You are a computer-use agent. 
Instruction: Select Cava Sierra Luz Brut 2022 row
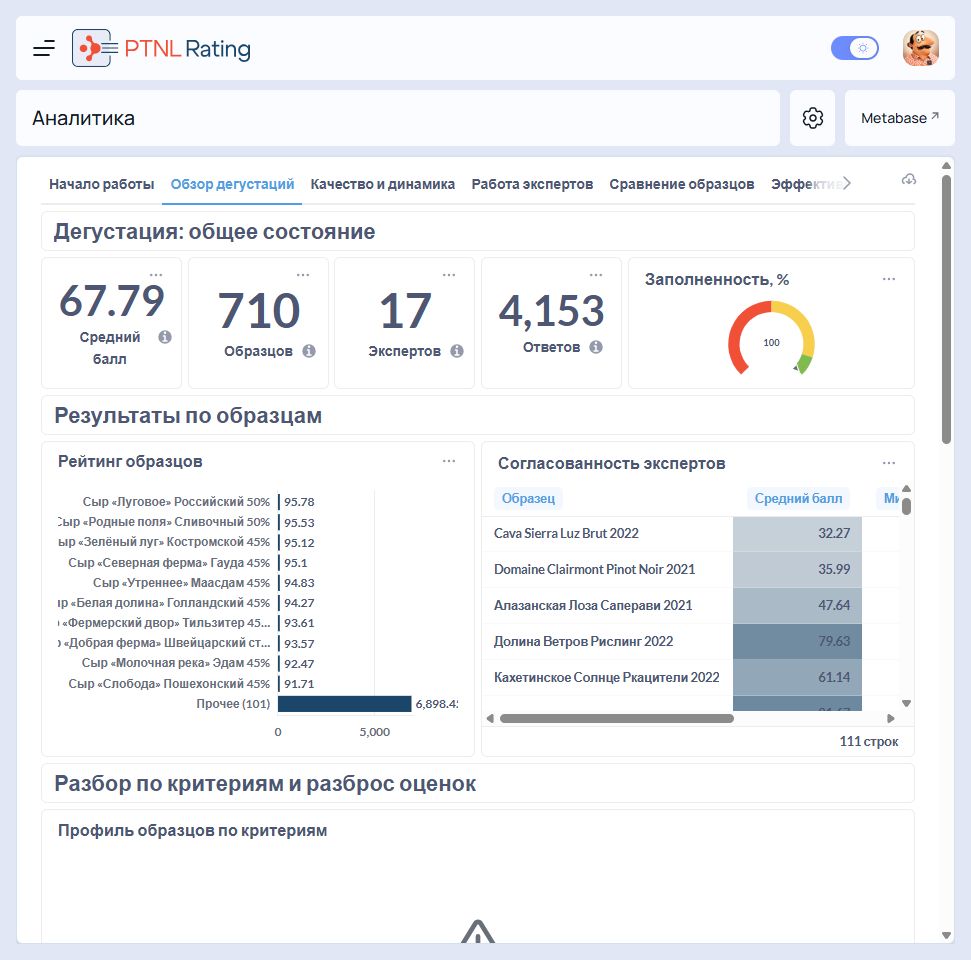690,533
